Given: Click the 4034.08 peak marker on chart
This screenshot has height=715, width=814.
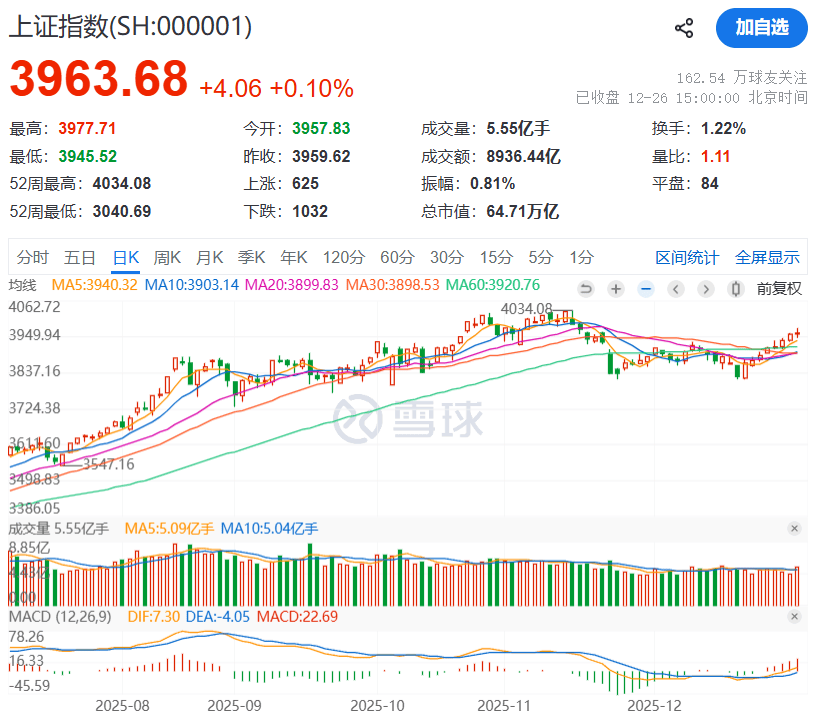Looking at the screenshot, I should tap(527, 308).
